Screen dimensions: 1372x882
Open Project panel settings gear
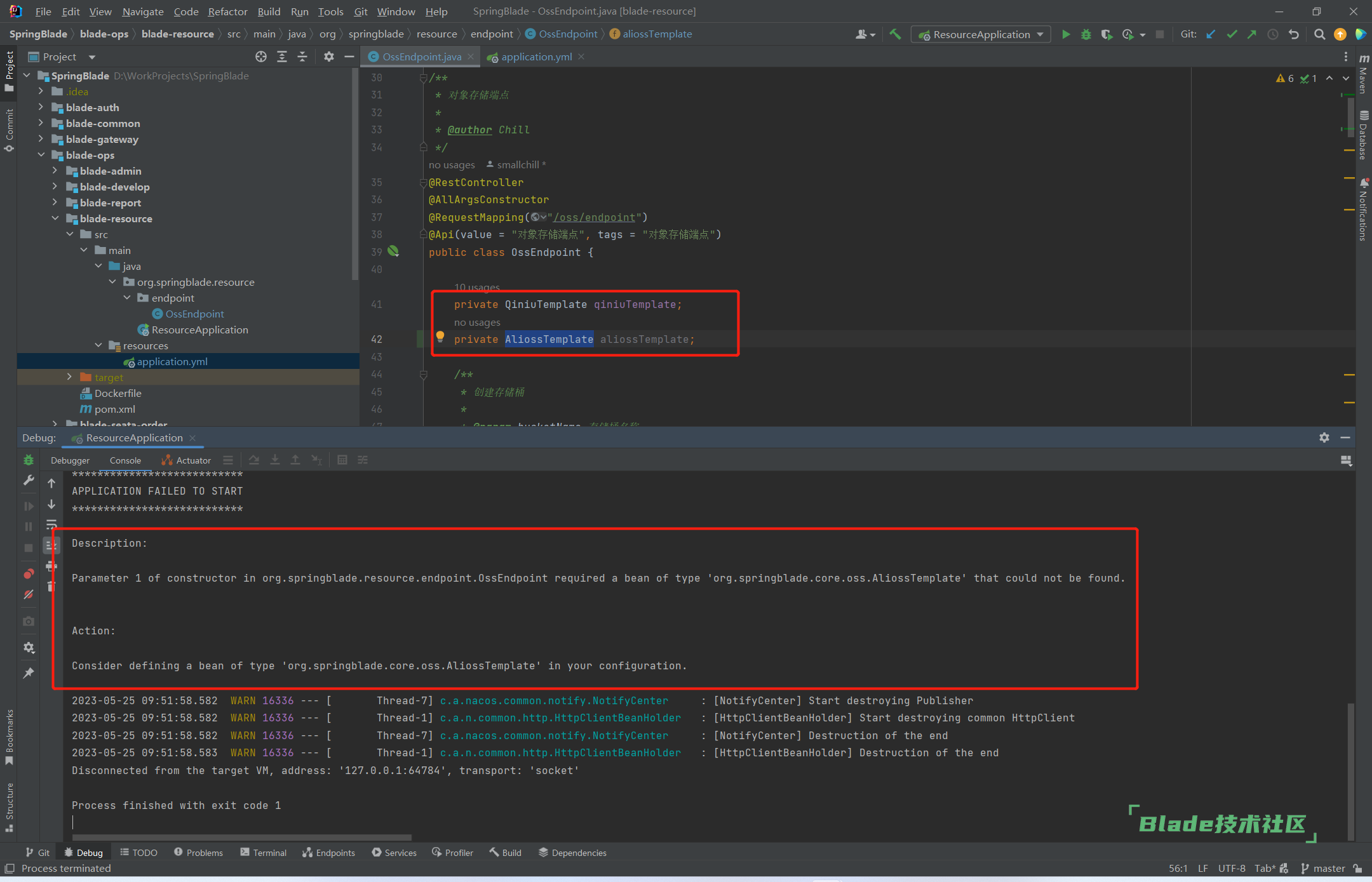pos(328,57)
